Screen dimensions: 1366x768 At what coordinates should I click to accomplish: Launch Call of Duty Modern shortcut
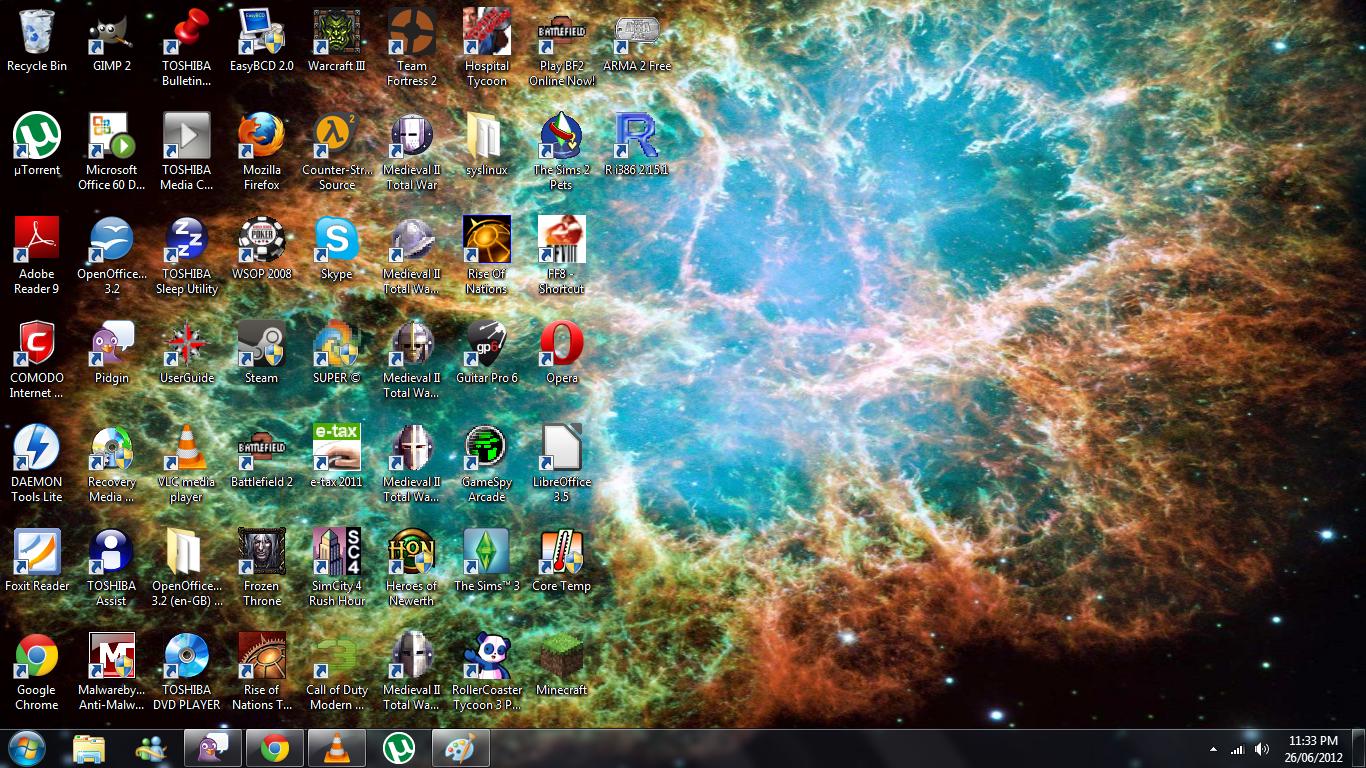pos(337,672)
